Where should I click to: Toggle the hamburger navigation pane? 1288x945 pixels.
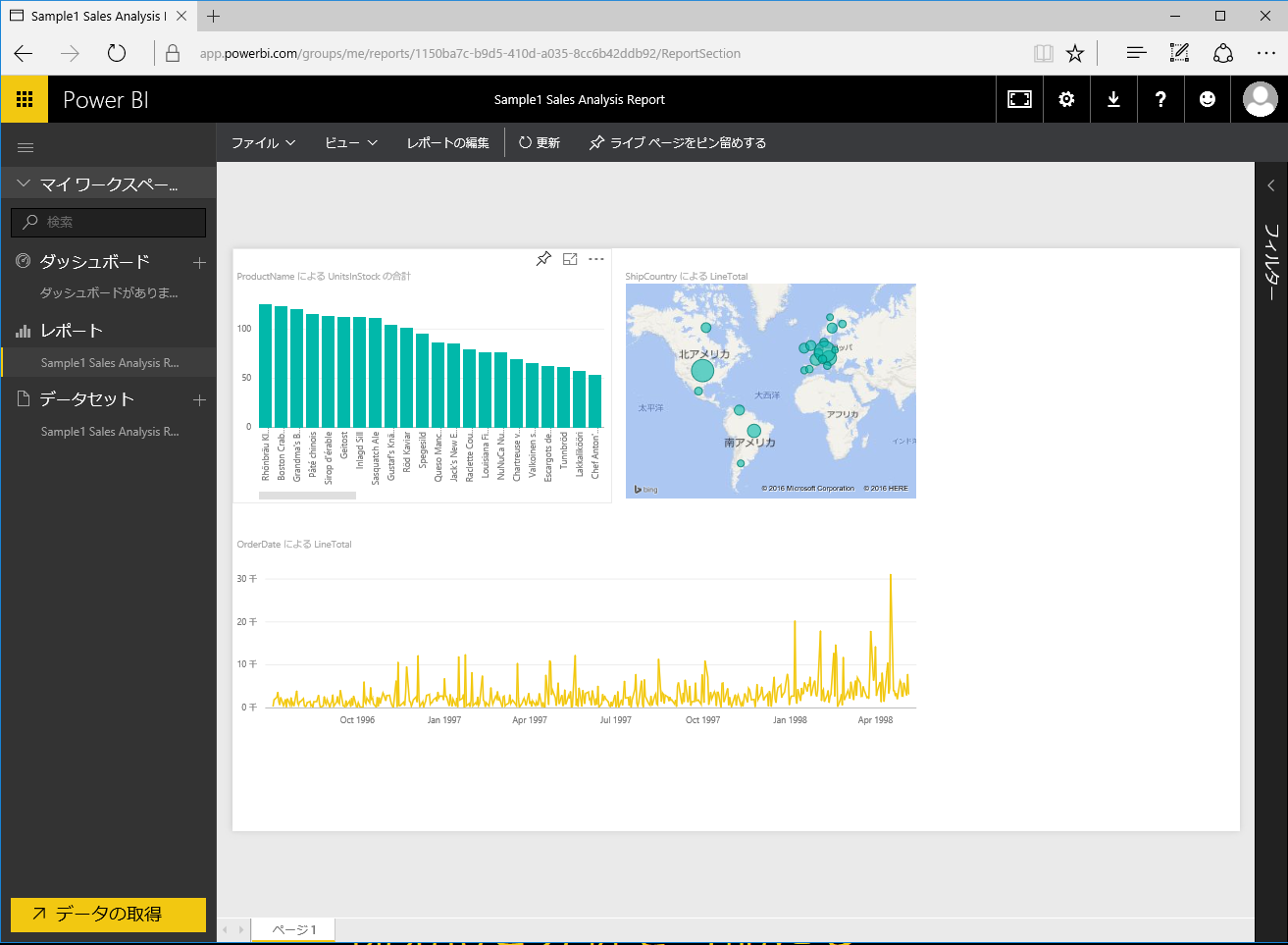[26, 147]
